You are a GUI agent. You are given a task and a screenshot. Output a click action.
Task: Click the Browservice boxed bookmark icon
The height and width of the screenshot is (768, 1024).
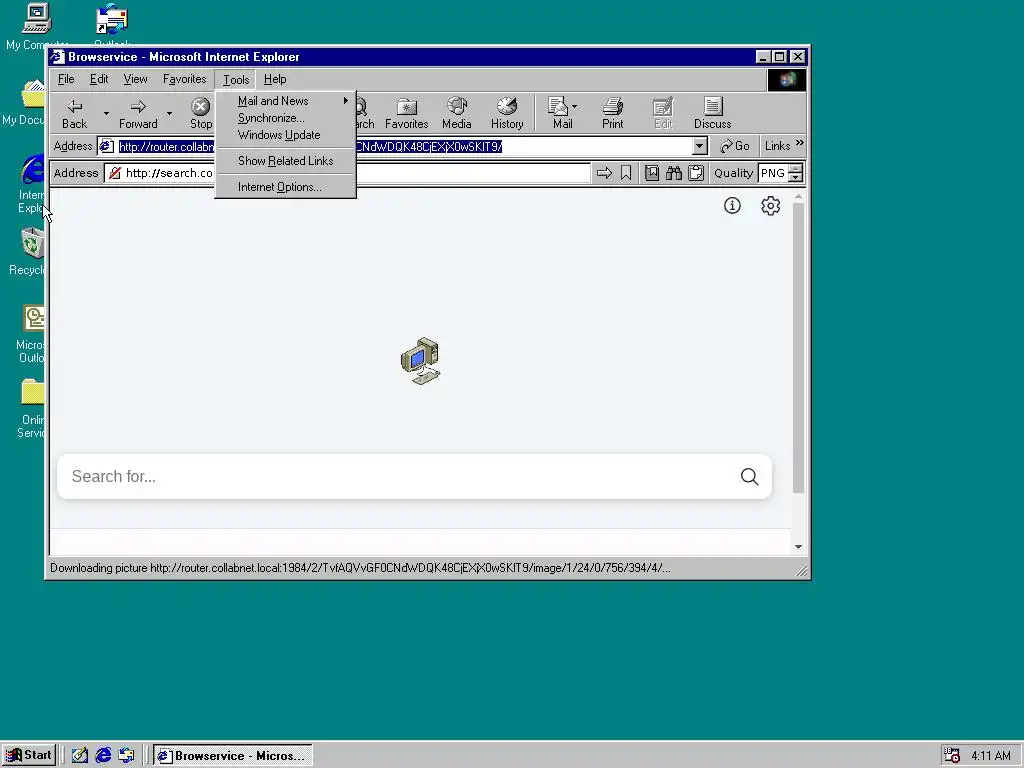[x=652, y=173]
